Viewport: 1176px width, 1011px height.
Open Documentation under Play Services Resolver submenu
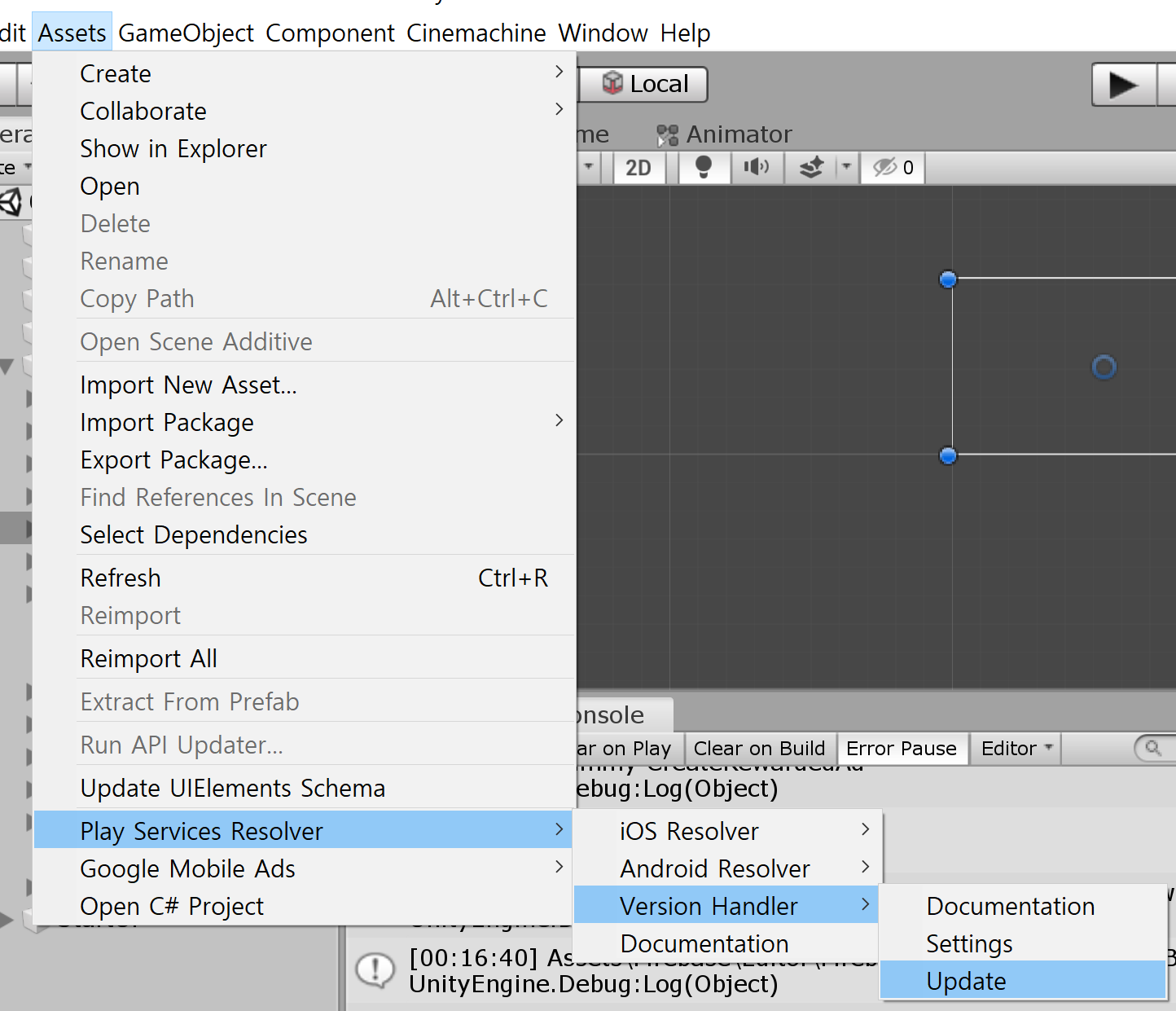[x=727, y=943]
